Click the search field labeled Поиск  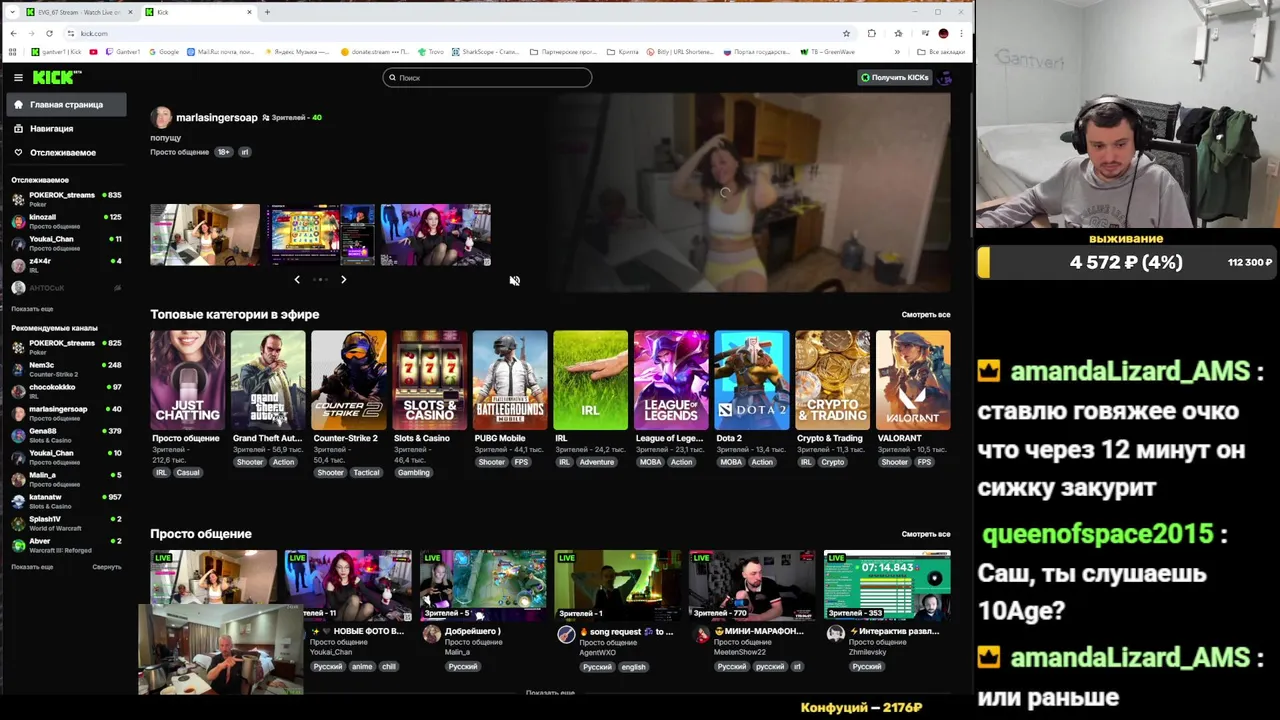[487, 77]
